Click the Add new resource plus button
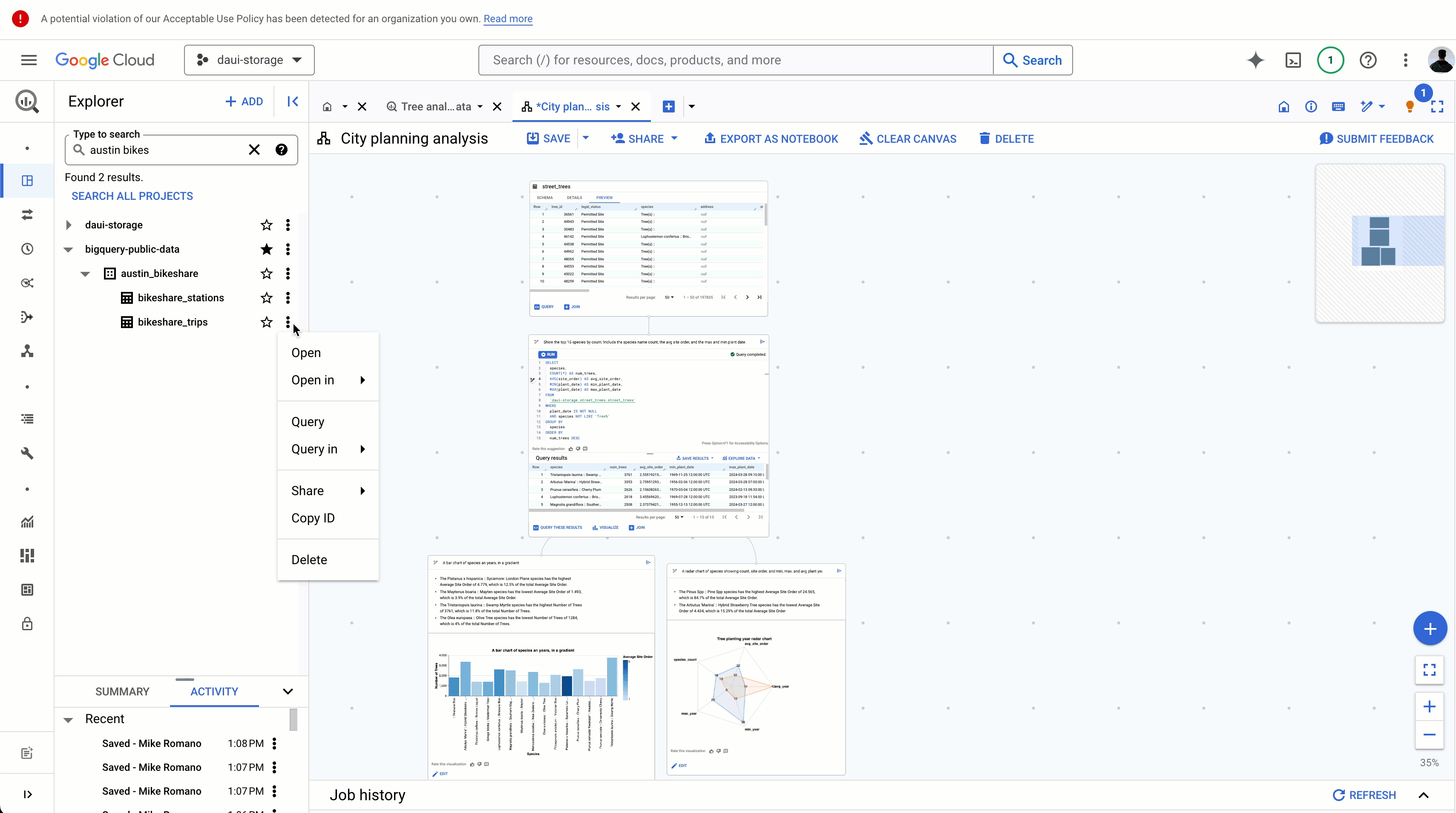 (x=1430, y=628)
